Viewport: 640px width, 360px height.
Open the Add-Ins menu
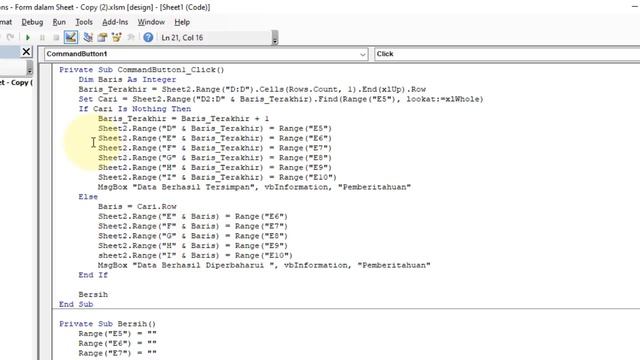point(115,22)
